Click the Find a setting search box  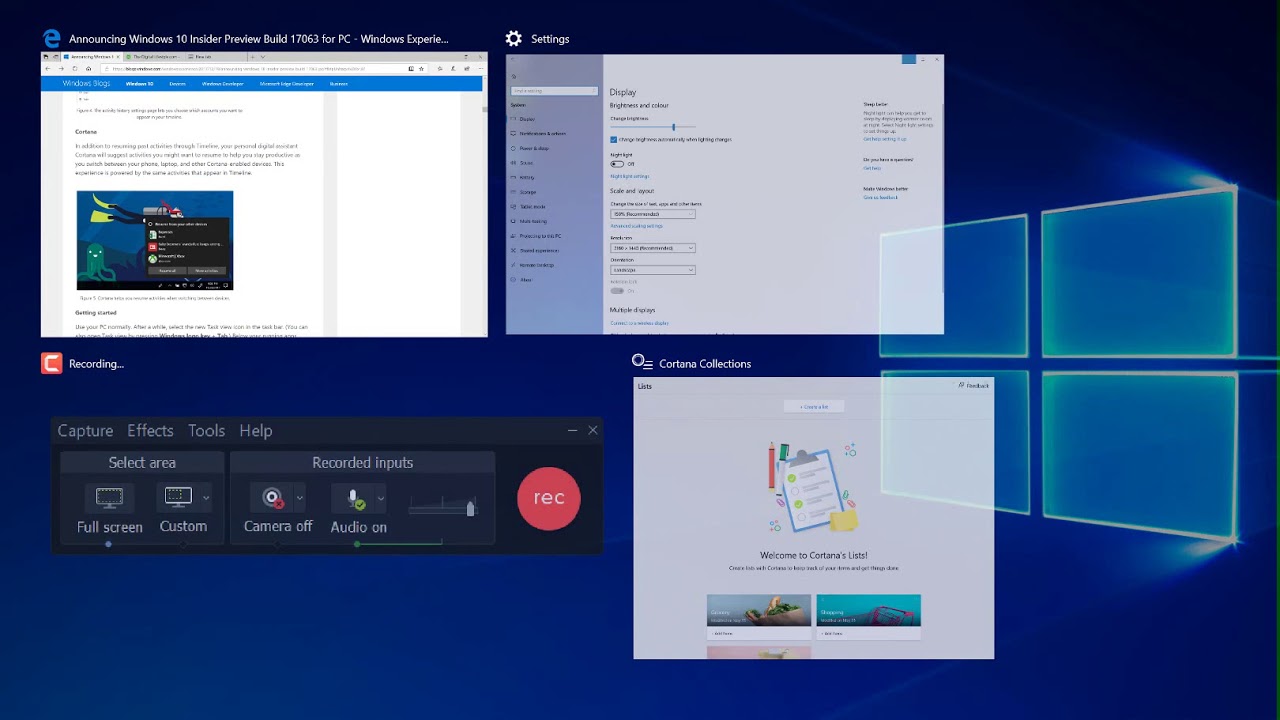point(554,91)
